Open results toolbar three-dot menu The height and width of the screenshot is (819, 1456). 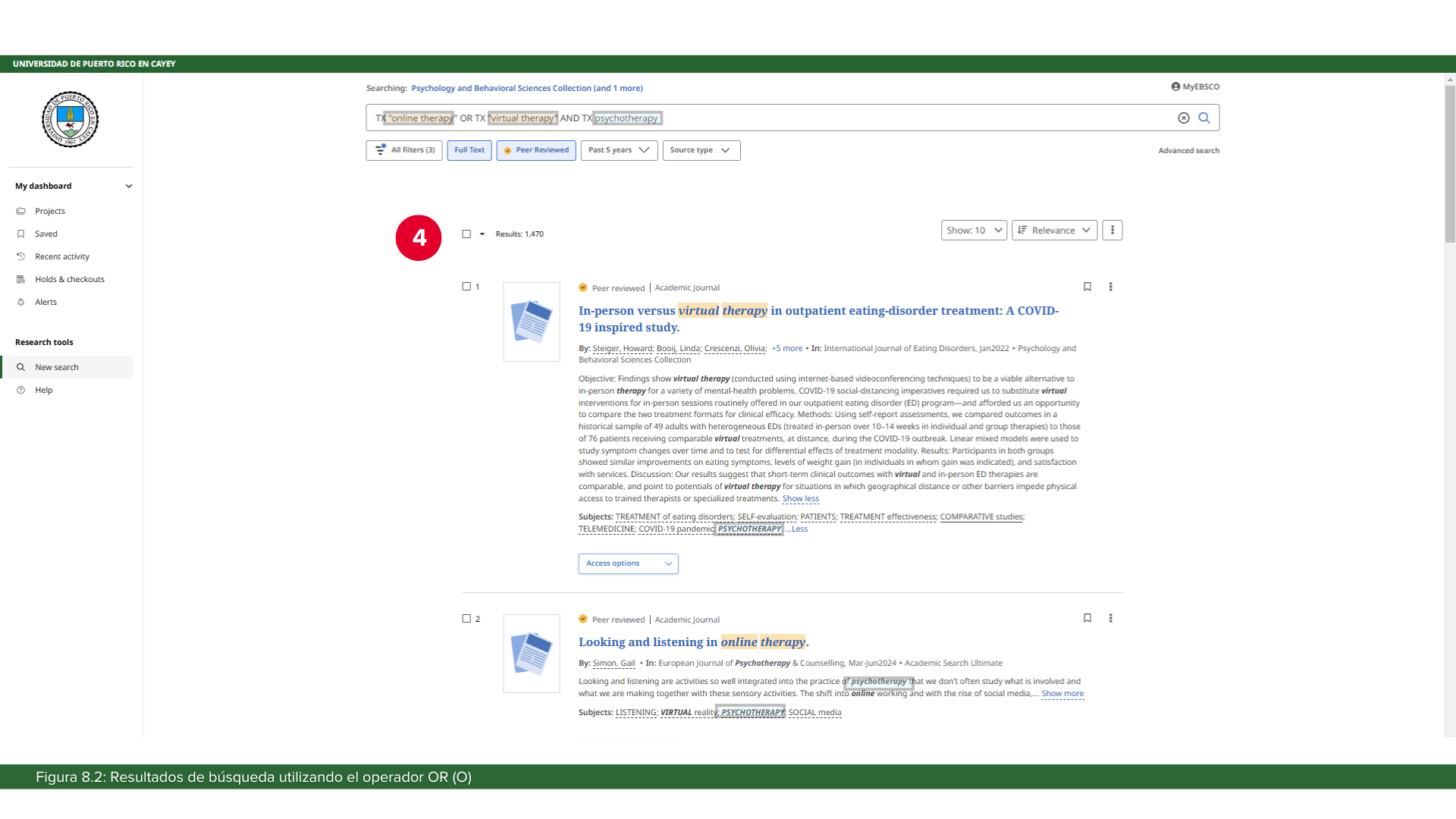tap(1112, 230)
